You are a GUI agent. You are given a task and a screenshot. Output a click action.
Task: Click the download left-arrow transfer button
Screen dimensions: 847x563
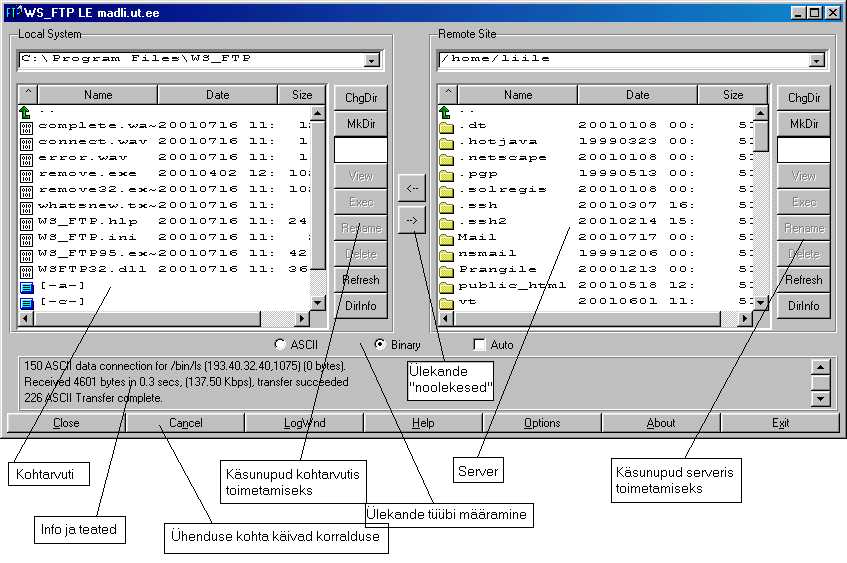point(412,188)
